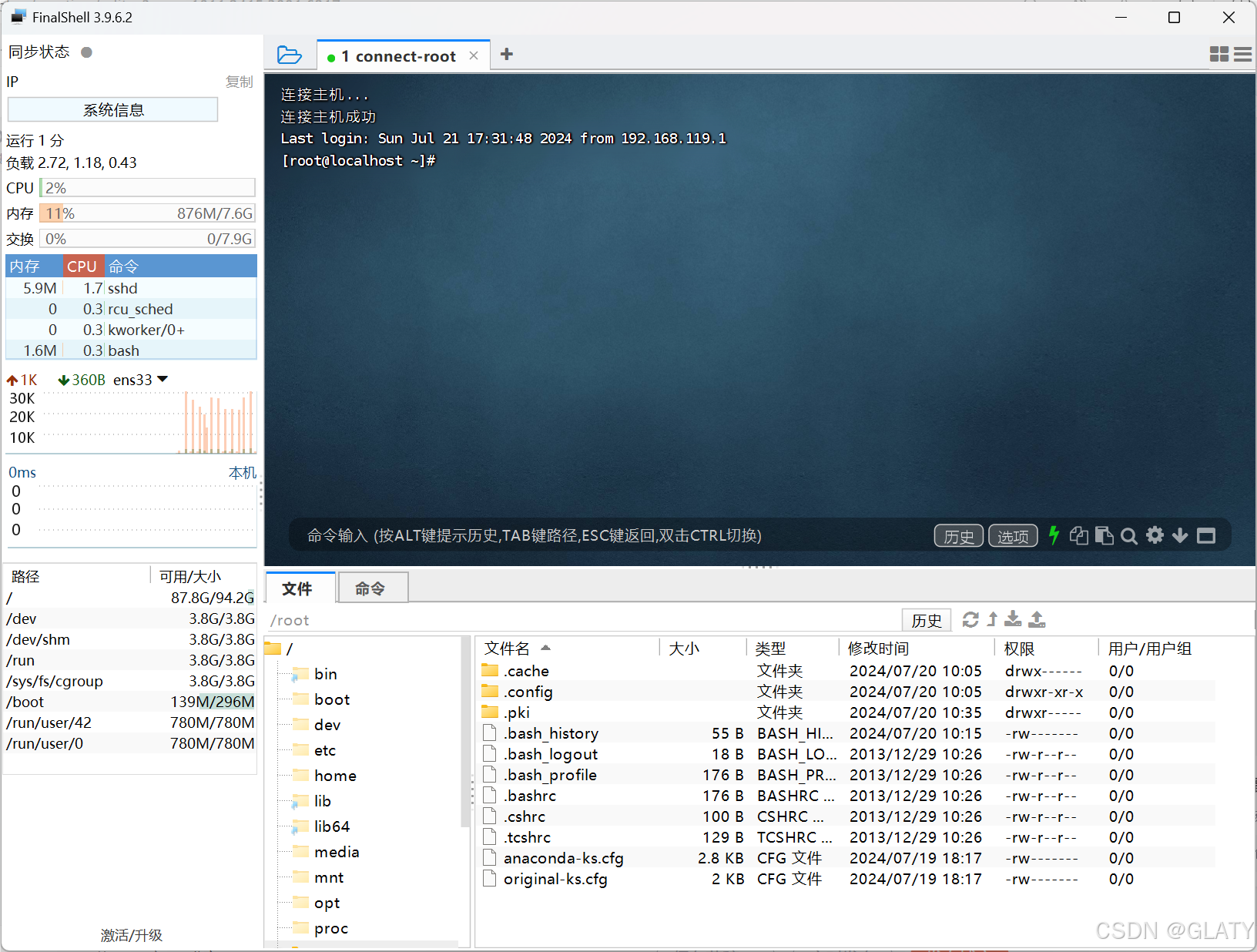Viewport: 1257px width, 952px height.
Task: Click the memory usage bar 876M/7.6G
Action: pos(147,213)
